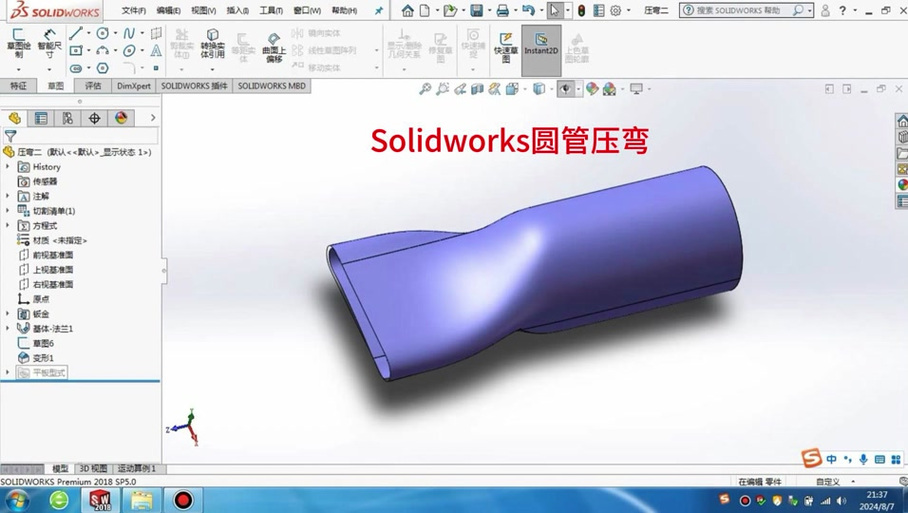
Task: Open the Options gear icon
Action: (616, 10)
